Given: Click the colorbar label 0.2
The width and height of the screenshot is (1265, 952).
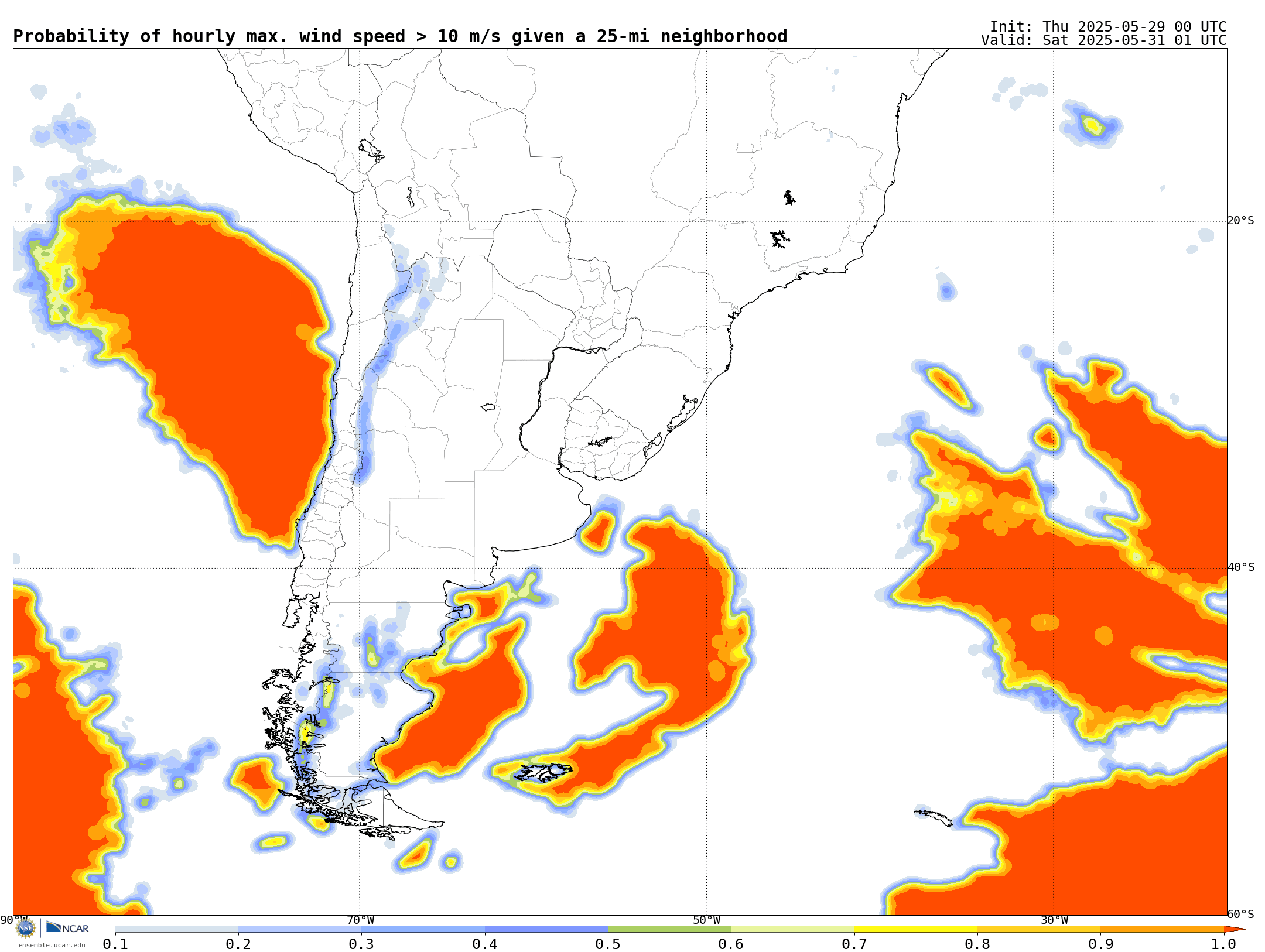Looking at the screenshot, I should tap(238, 944).
